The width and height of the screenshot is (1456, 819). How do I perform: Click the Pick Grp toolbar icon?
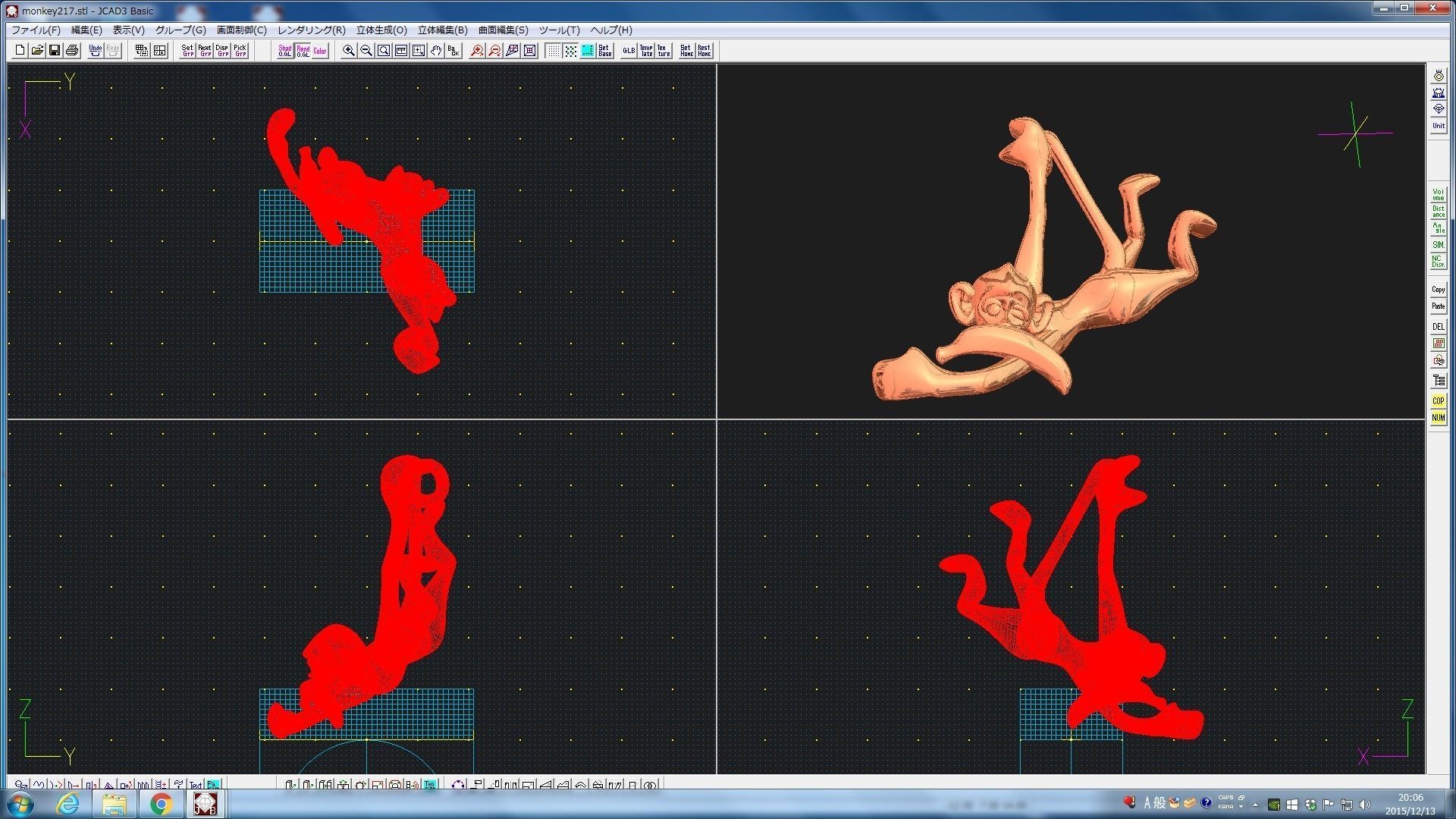240,51
